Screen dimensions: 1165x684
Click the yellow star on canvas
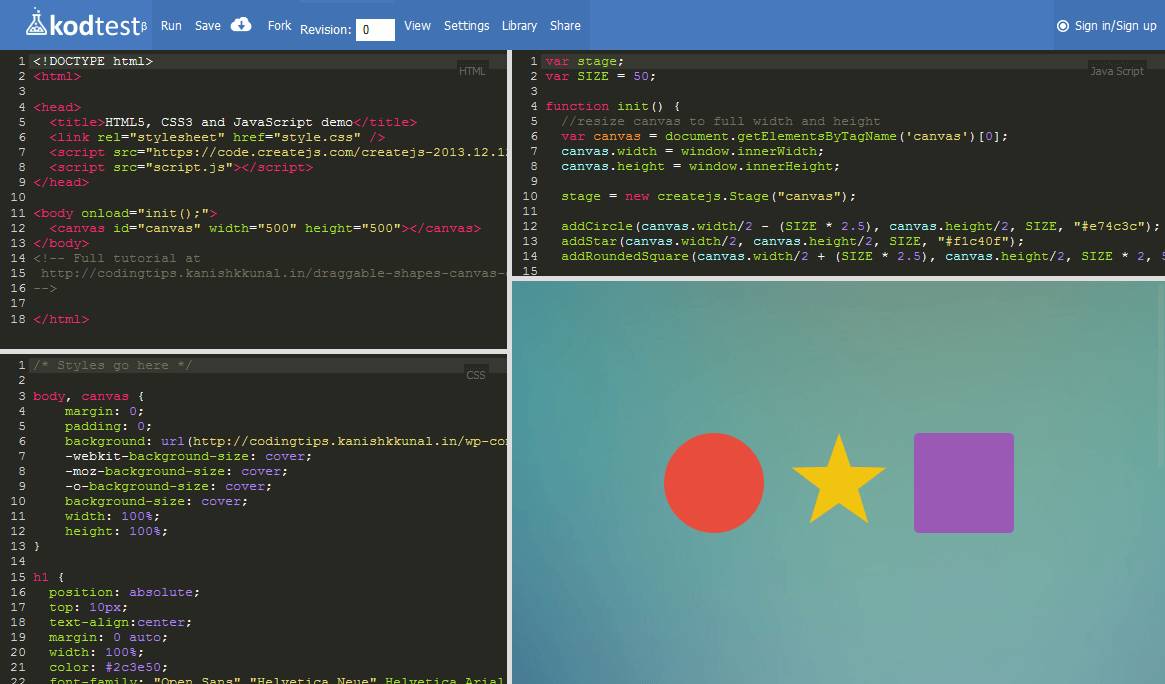[x=838, y=483]
